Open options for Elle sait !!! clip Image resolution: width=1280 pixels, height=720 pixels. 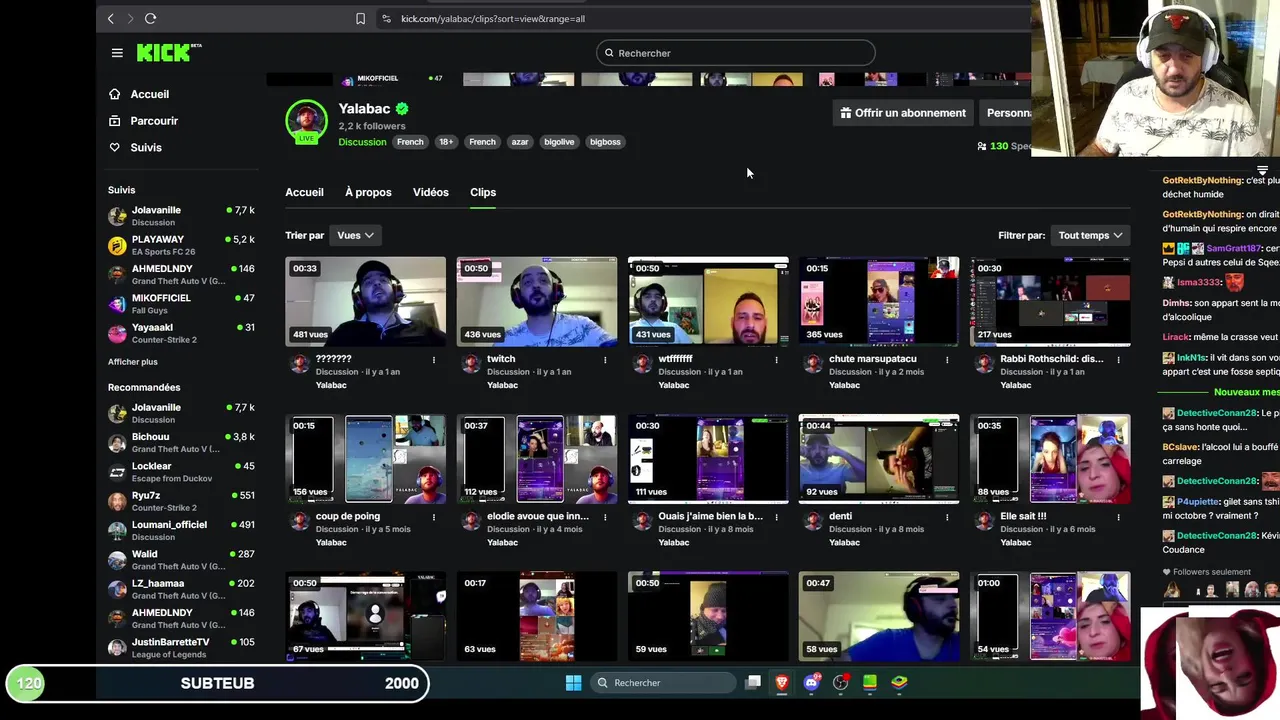click(x=1118, y=517)
